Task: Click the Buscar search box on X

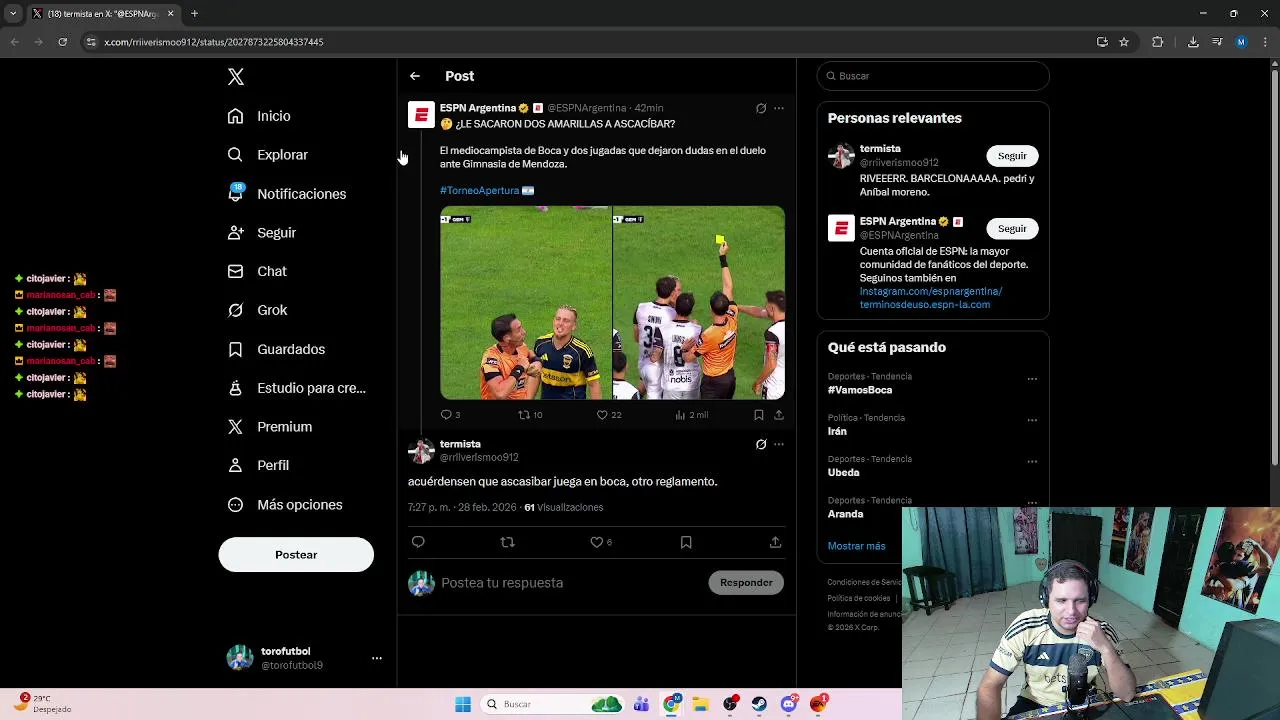Action: tap(933, 76)
